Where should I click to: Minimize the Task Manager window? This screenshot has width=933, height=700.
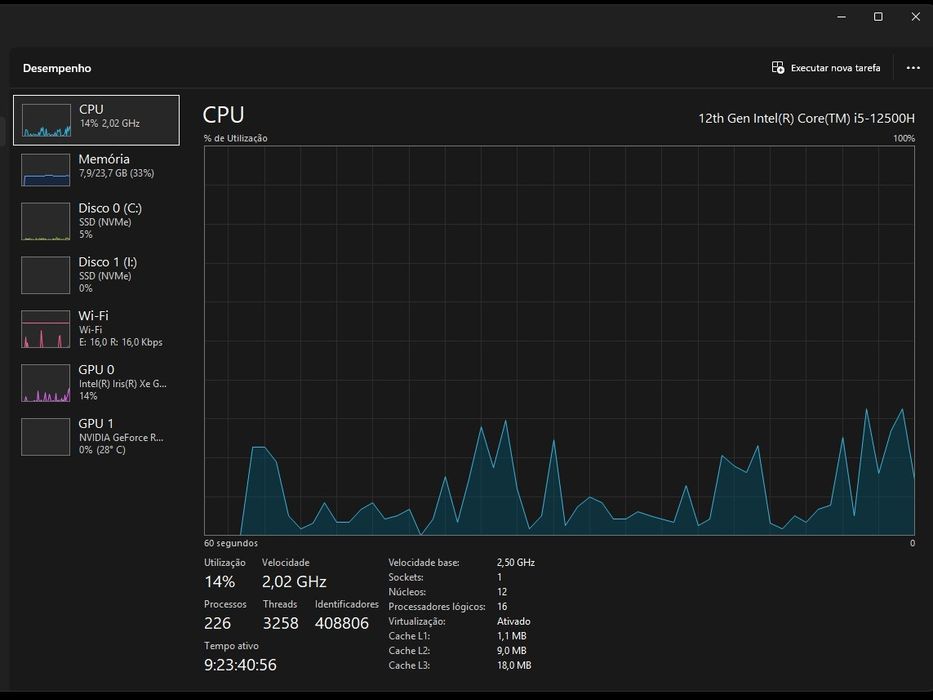click(841, 16)
